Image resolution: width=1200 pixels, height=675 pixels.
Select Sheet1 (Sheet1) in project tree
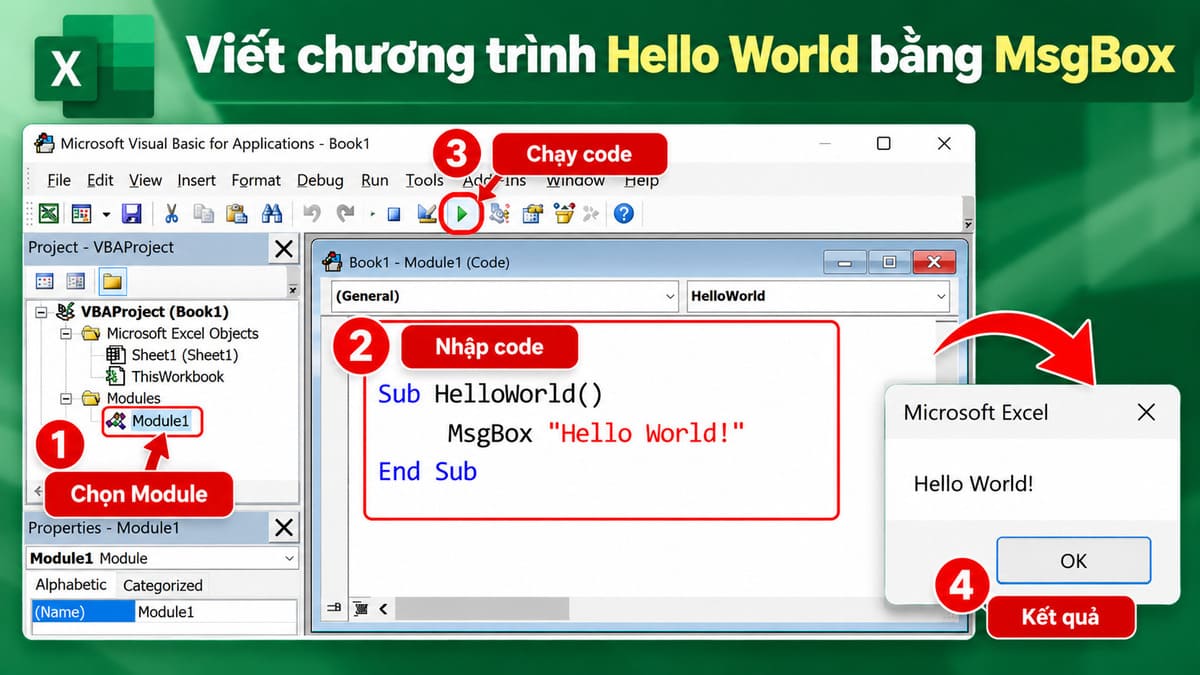pyautogui.click(x=185, y=355)
